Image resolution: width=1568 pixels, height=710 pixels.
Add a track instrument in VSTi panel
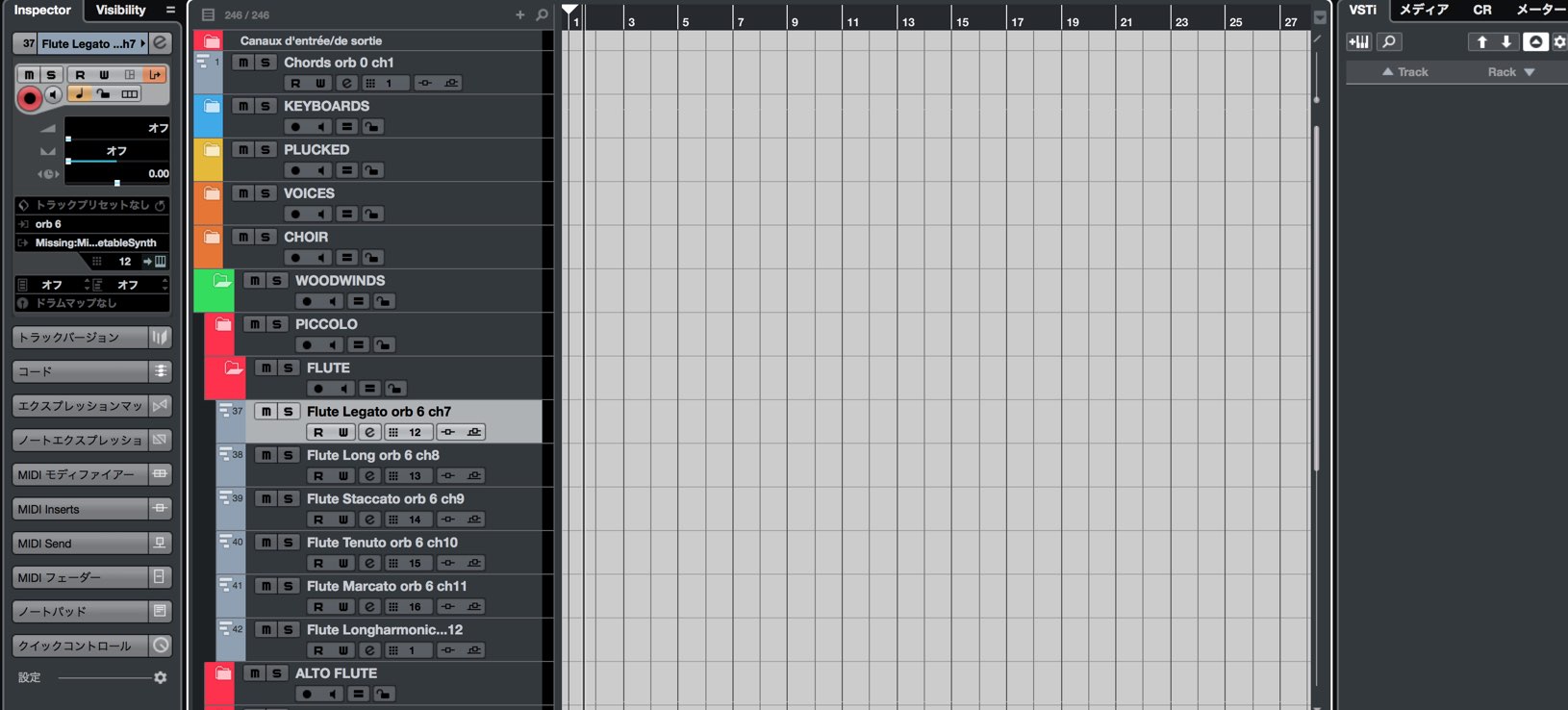[1359, 41]
